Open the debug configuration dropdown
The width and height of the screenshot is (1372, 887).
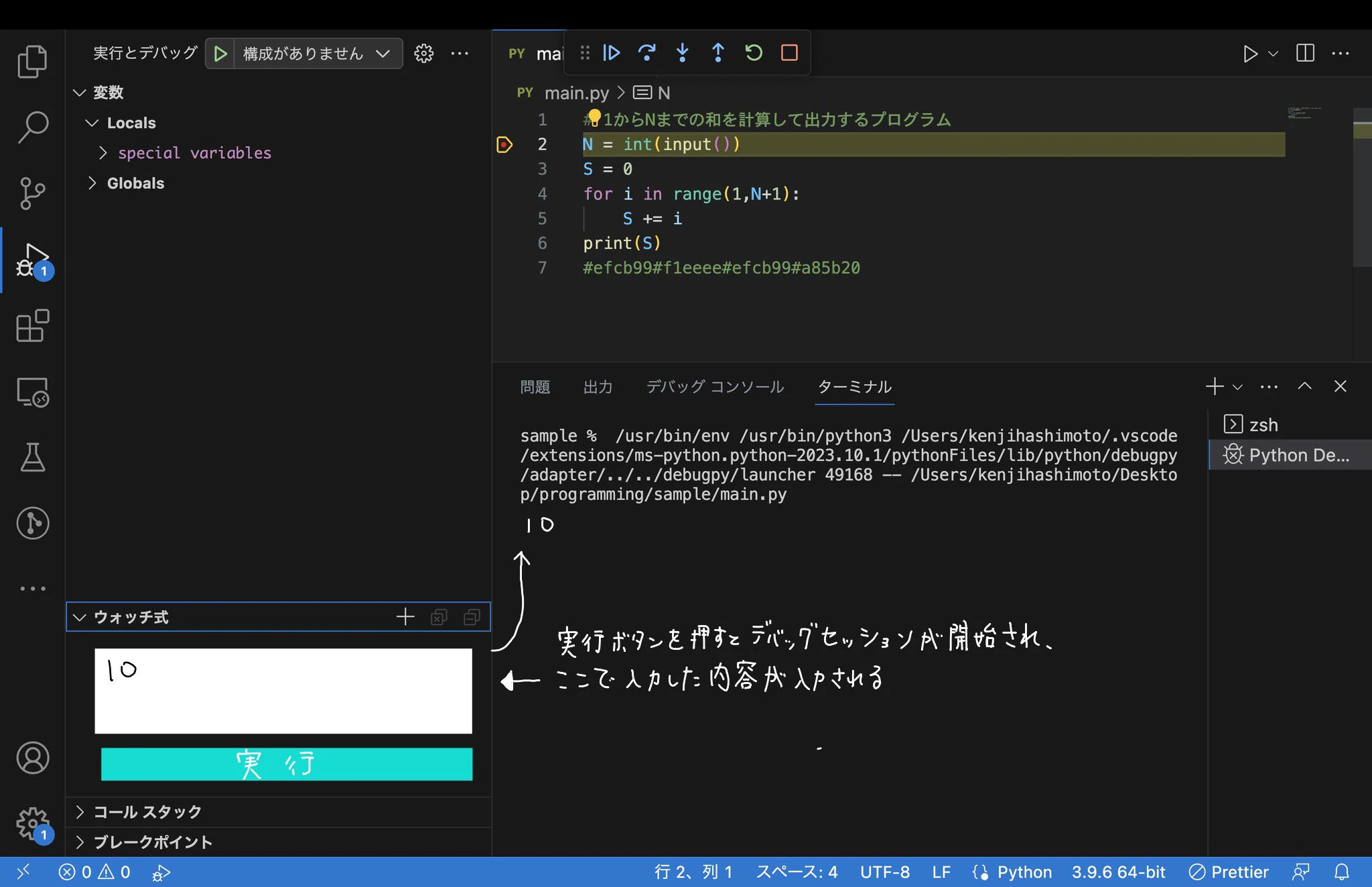(x=318, y=54)
